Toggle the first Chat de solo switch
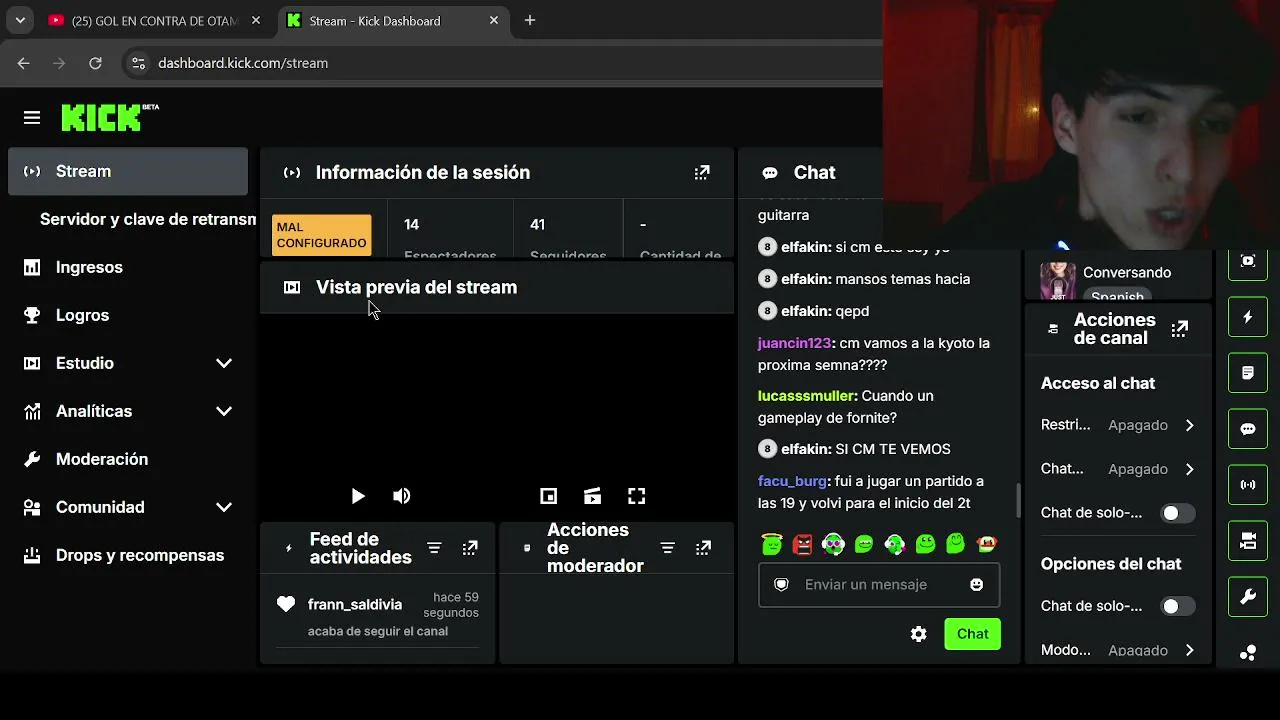1280x720 pixels. pyautogui.click(x=1177, y=513)
